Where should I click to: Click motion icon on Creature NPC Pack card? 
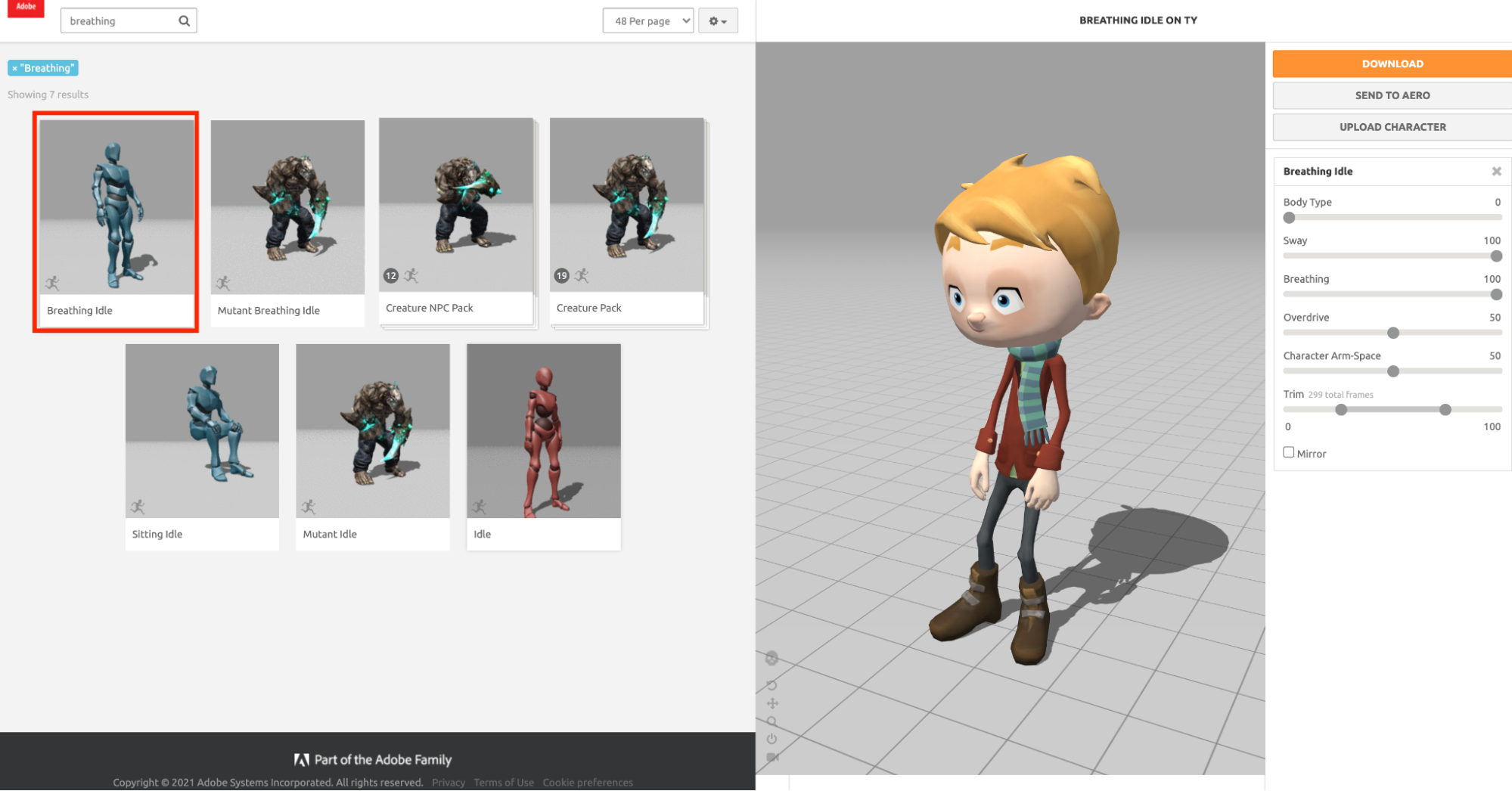click(x=411, y=275)
